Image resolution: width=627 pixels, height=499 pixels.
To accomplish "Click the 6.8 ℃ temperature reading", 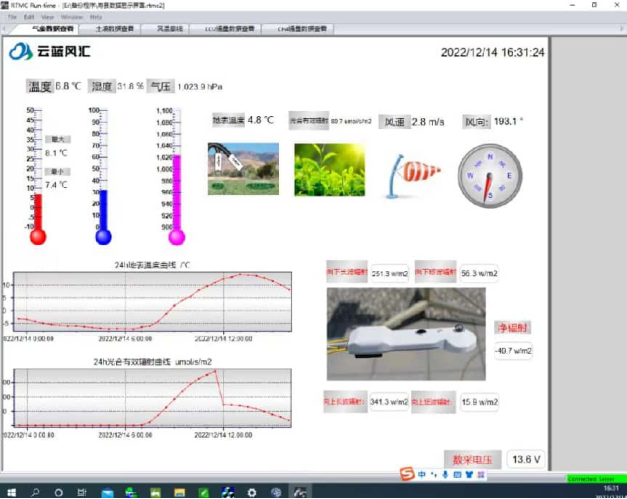I will coord(68,86).
